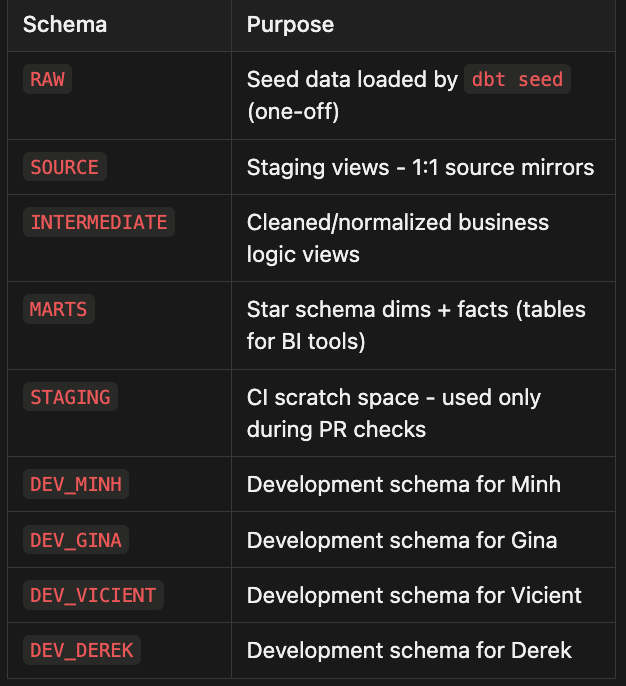The width and height of the screenshot is (626, 686).
Task: Click Development schema for Minh text
Action: pos(404,484)
